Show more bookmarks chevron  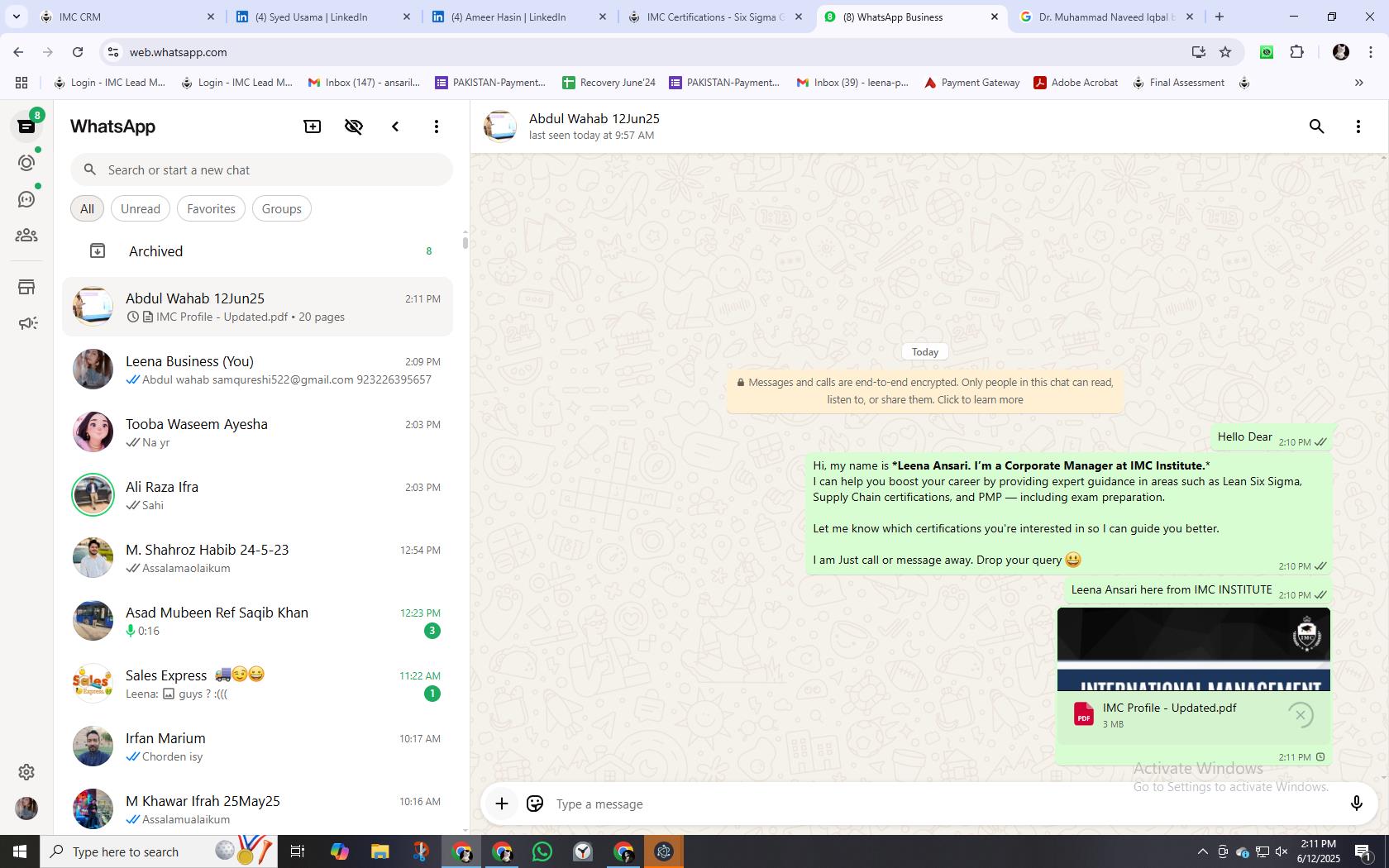1358,83
